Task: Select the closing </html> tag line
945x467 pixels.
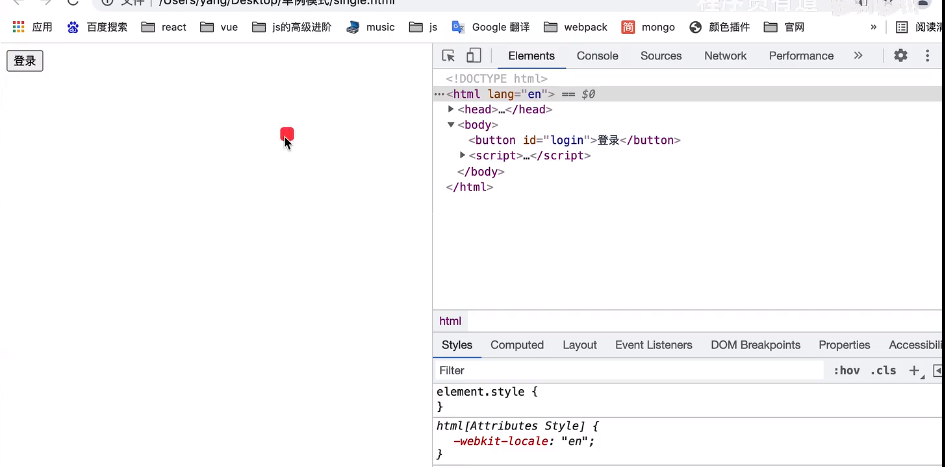Action: [469, 187]
